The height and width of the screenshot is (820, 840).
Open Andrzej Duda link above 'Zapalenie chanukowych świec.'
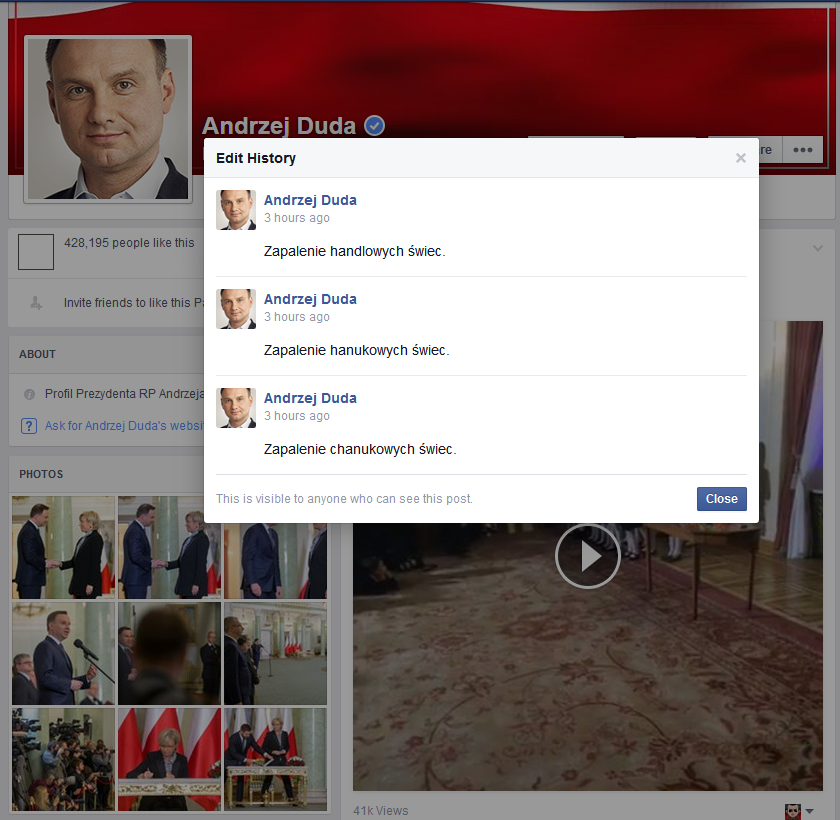coord(310,398)
